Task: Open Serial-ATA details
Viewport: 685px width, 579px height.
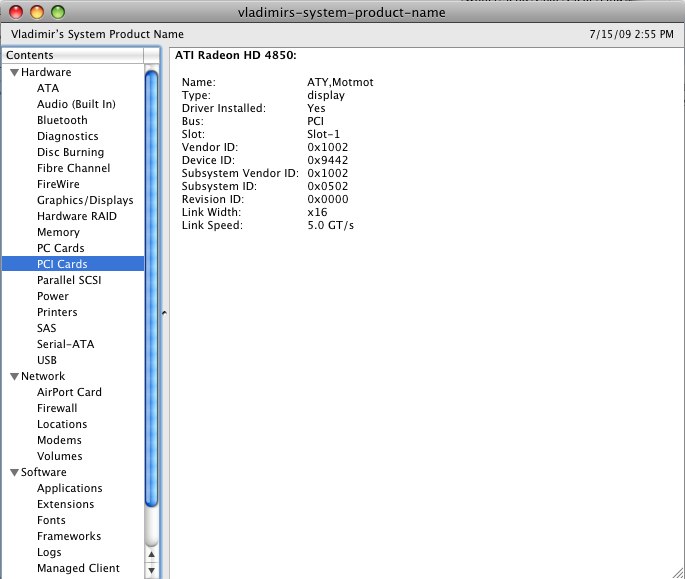Action: [66, 344]
